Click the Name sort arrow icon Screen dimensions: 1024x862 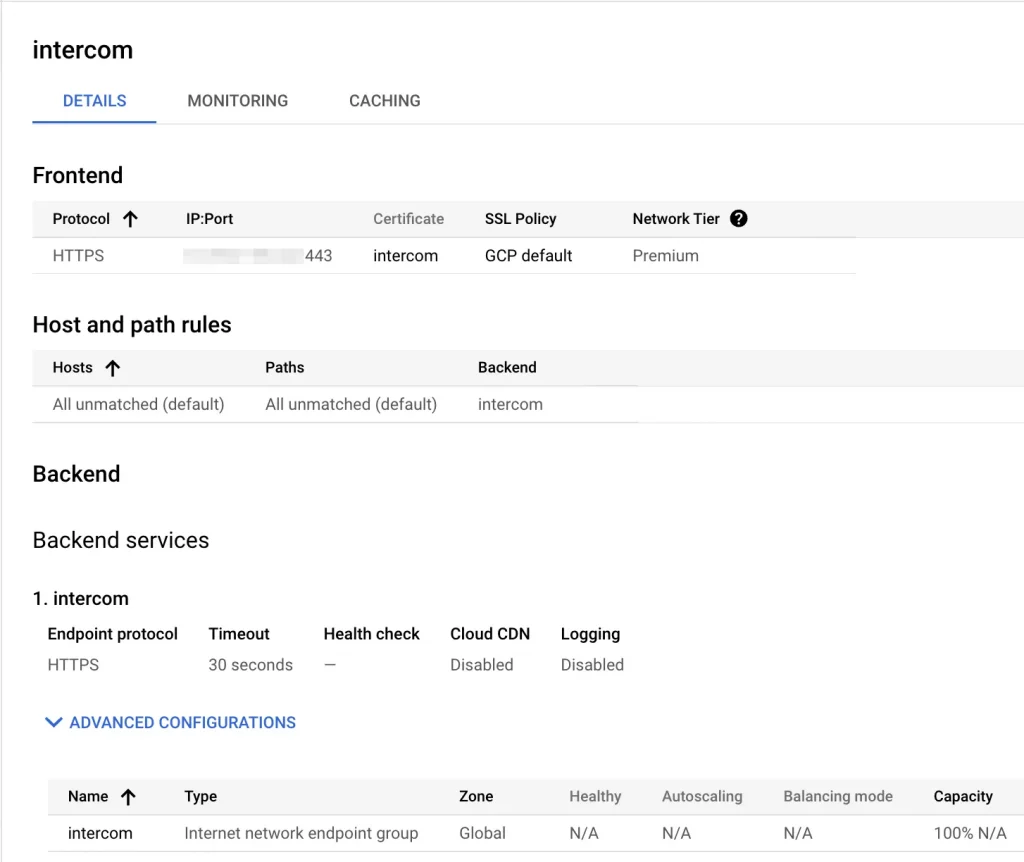[129, 797]
